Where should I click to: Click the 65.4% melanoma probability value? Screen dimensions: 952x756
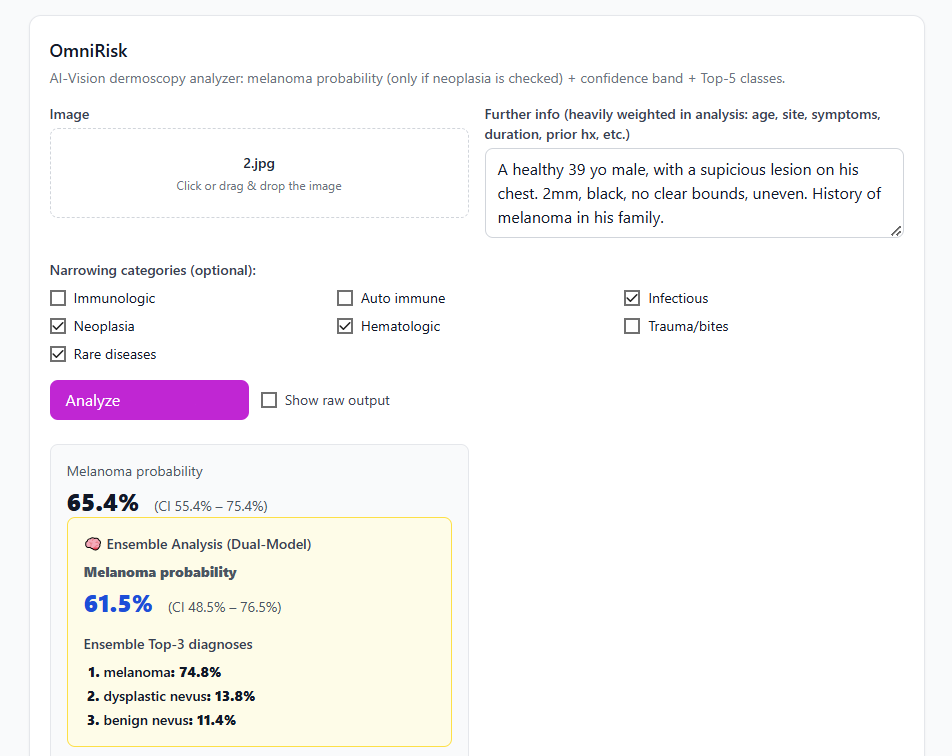click(x=103, y=503)
